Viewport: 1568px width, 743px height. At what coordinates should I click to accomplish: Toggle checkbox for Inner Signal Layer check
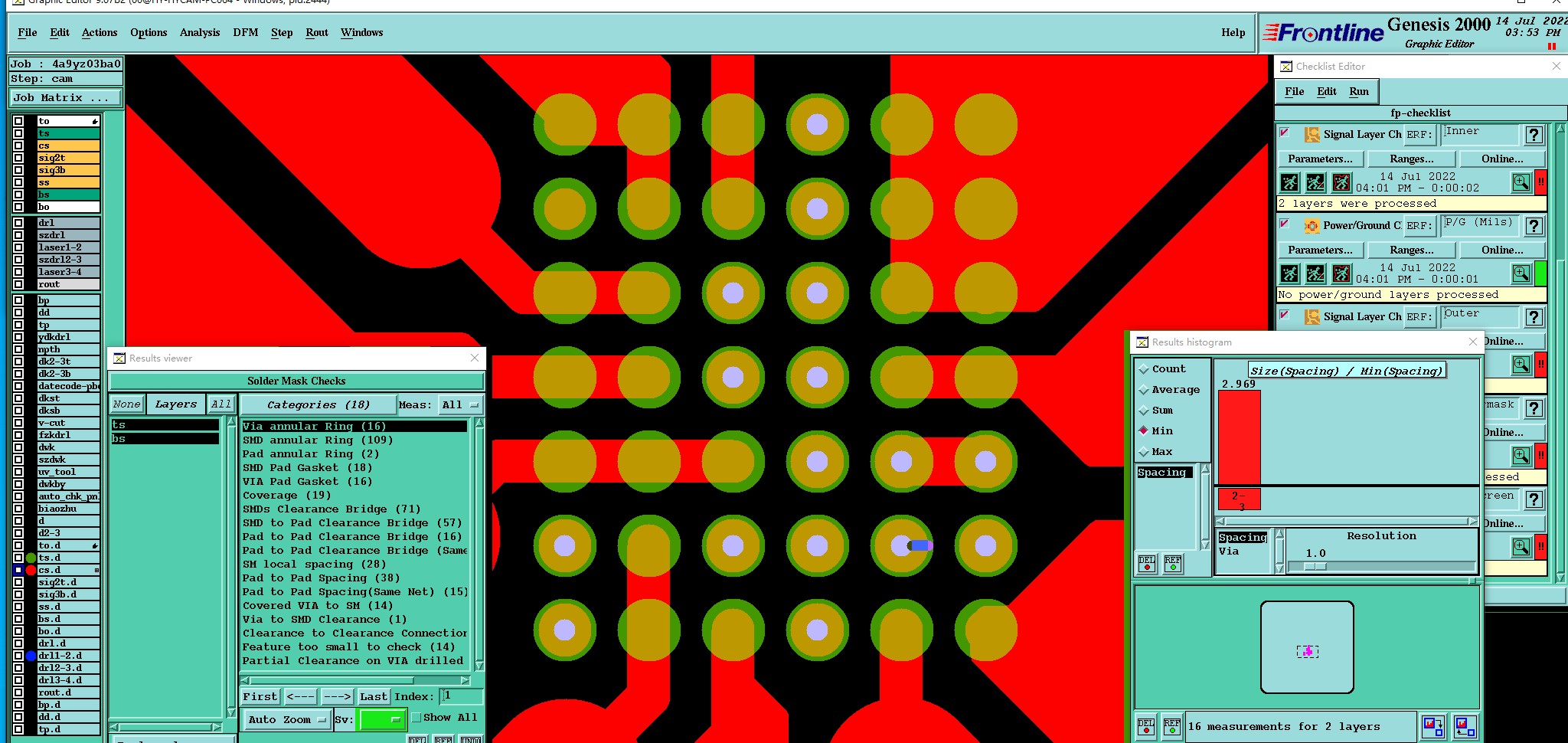pos(1285,133)
